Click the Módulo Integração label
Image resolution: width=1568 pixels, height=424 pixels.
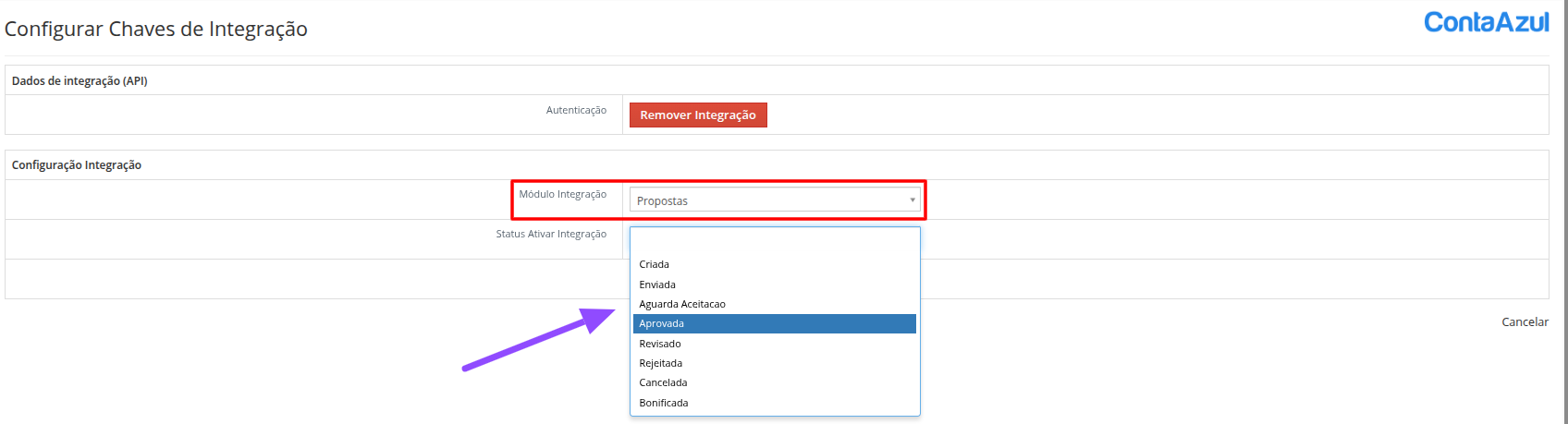coord(562,195)
